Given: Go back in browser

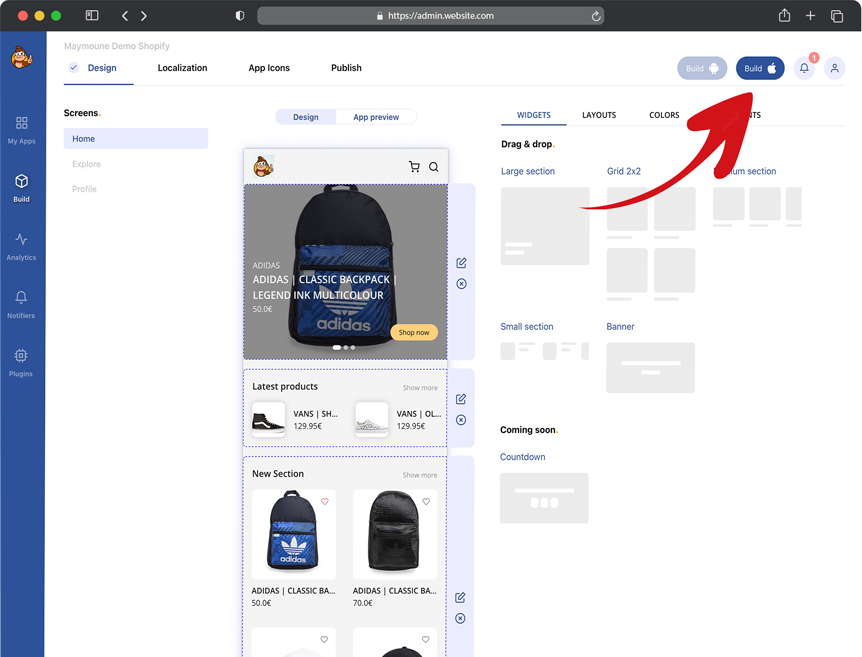Looking at the screenshot, I should (x=125, y=16).
